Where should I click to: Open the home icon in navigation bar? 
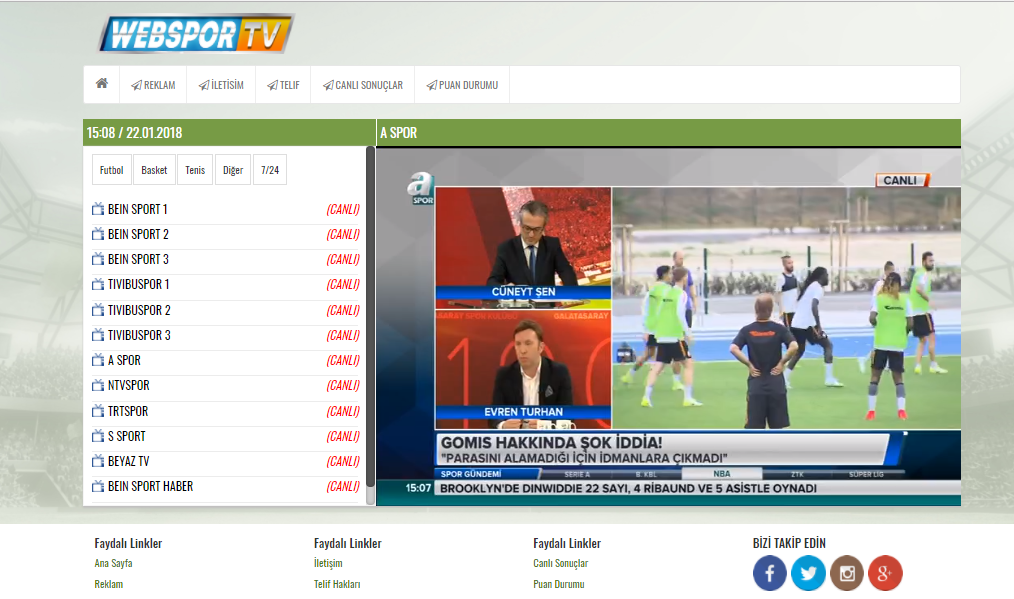pos(102,84)
